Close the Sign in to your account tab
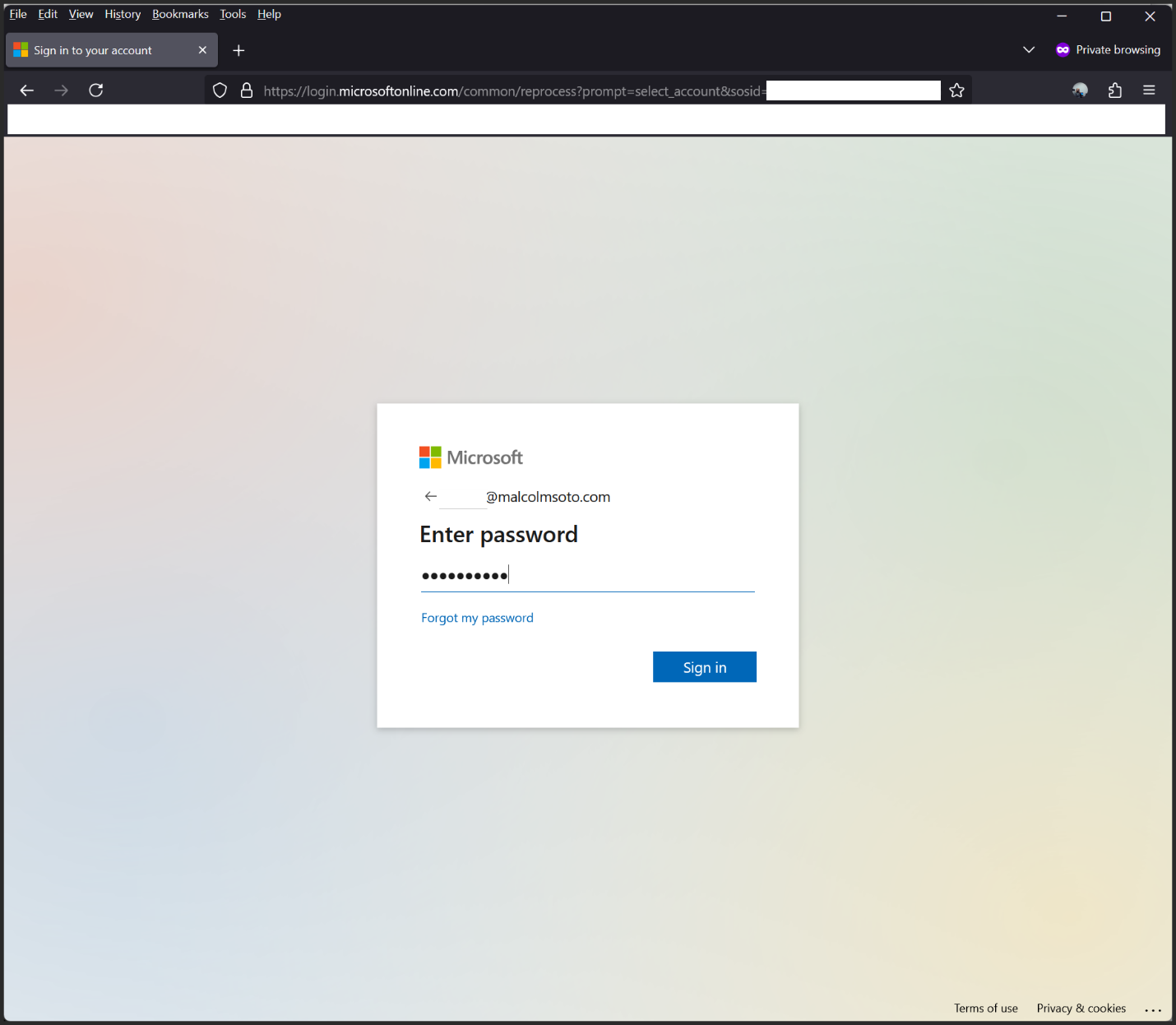Viewport: 1176px width, 1025px height. [202, 50]
